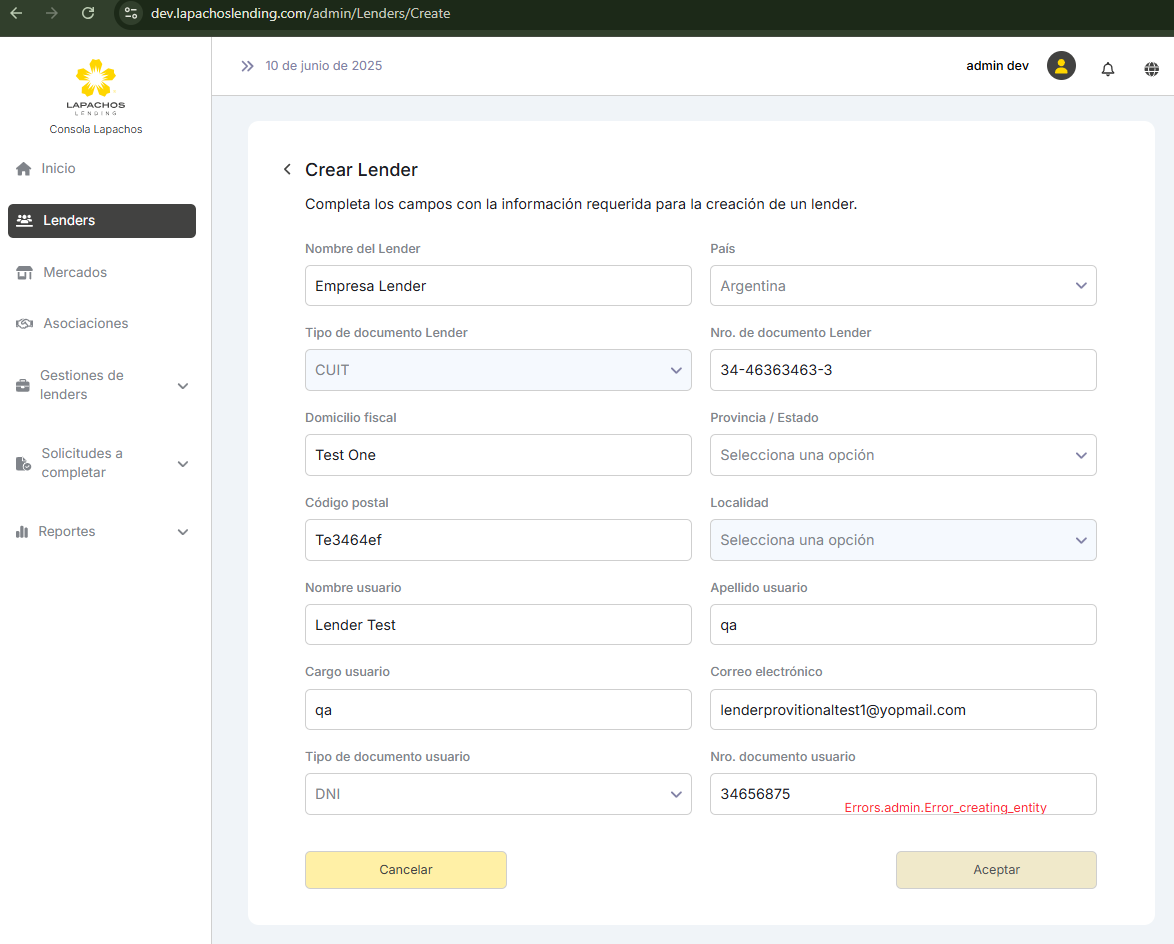Click the Correo electrónico input field
1174x944 pixels.
[902, 710]
